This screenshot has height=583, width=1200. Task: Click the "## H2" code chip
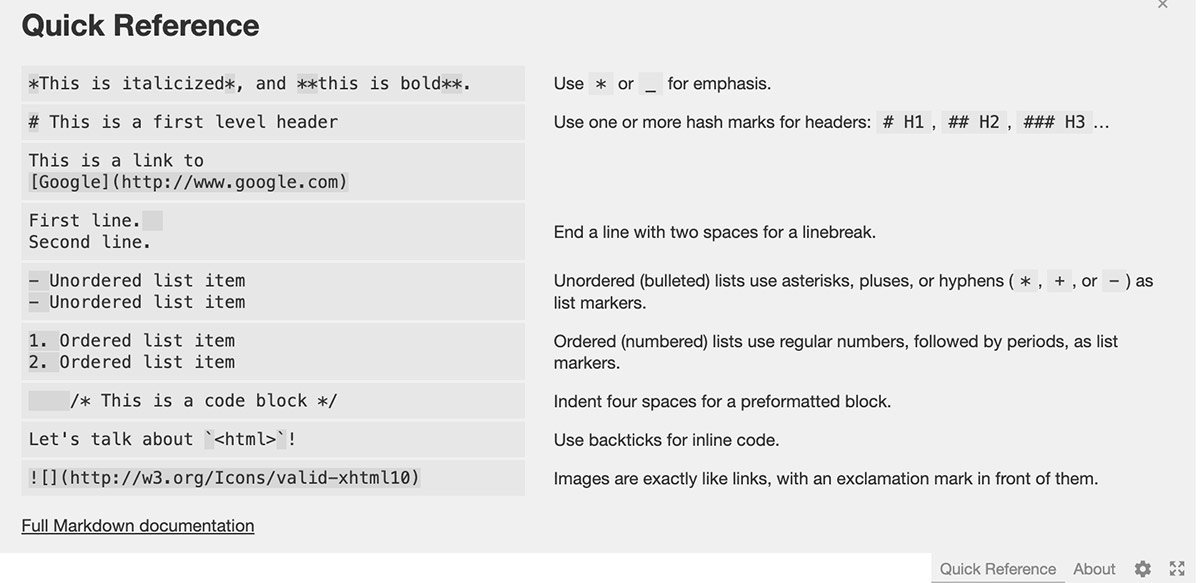(x=969, y=121)
